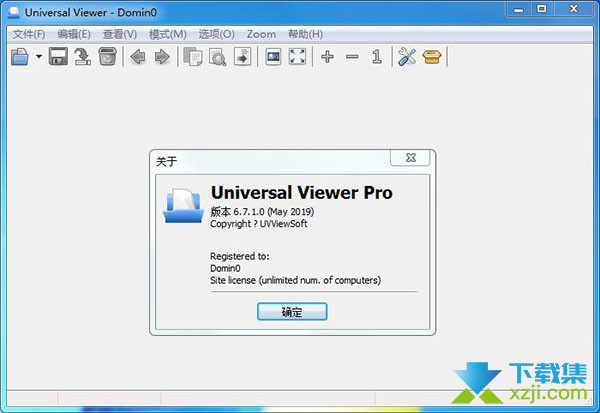Expand the Open button dropdown arrow
600x413 pixels.
coord(39,57)
